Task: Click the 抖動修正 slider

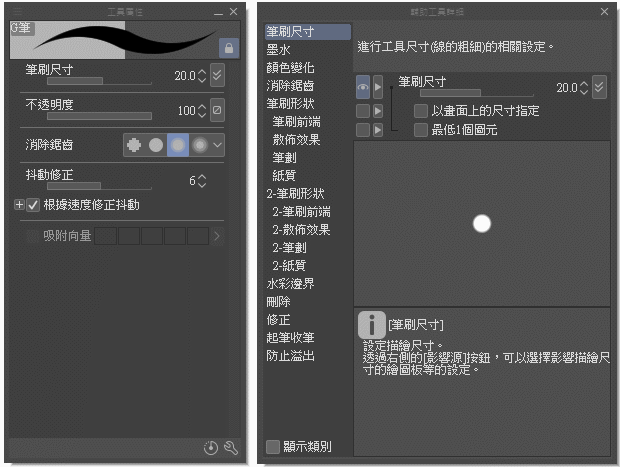Action: coord(99,186)
